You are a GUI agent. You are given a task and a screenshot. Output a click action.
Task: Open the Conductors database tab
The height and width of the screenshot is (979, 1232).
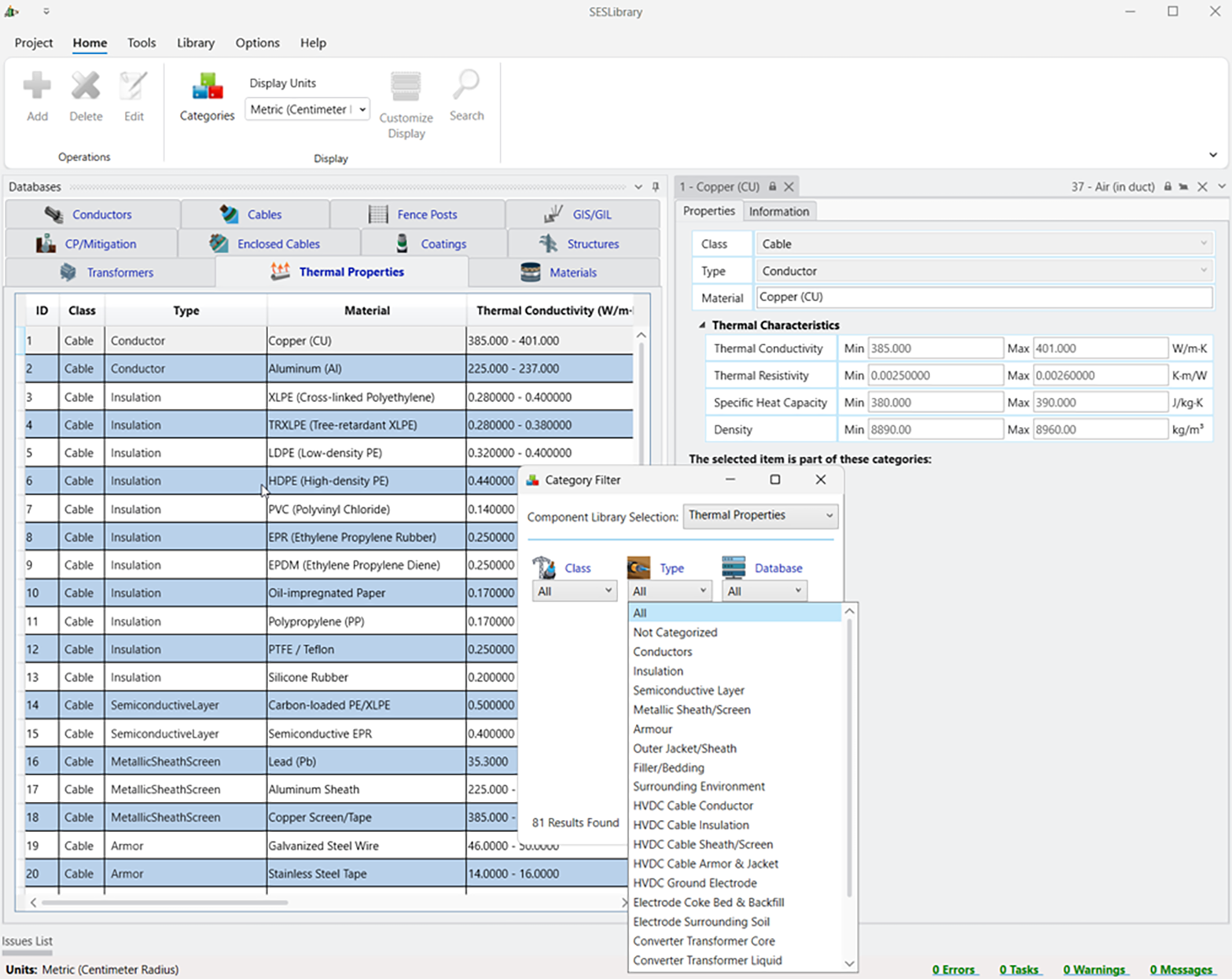pos(93,215)
